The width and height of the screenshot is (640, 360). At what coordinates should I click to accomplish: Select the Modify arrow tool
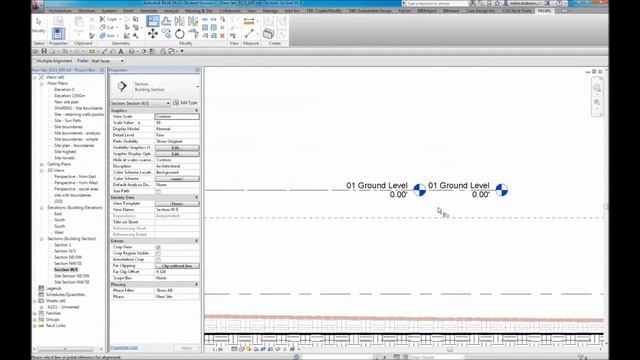(39, 24)
